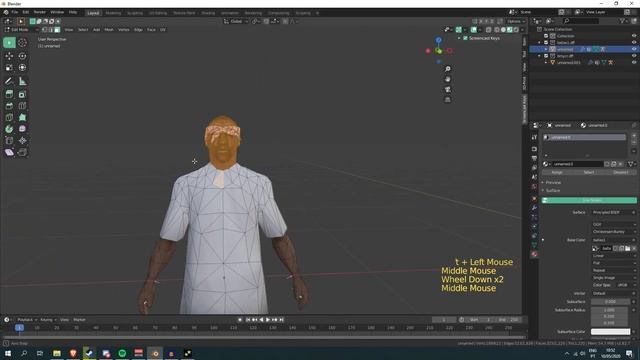Select the Scale tool
This screenshot has width=640, height=360.
pos(9,68)
